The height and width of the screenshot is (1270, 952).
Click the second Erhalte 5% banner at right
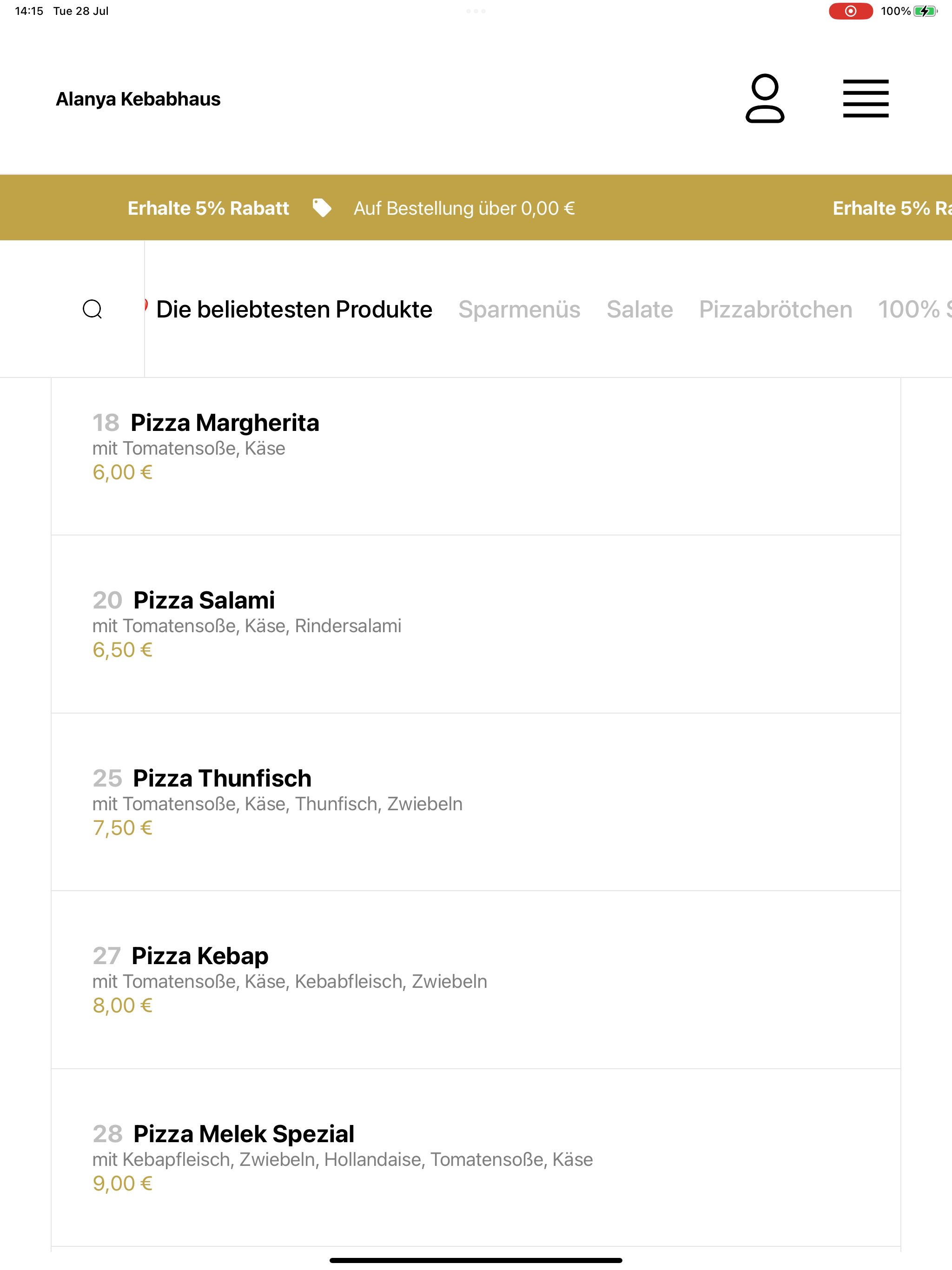point(892,208)
